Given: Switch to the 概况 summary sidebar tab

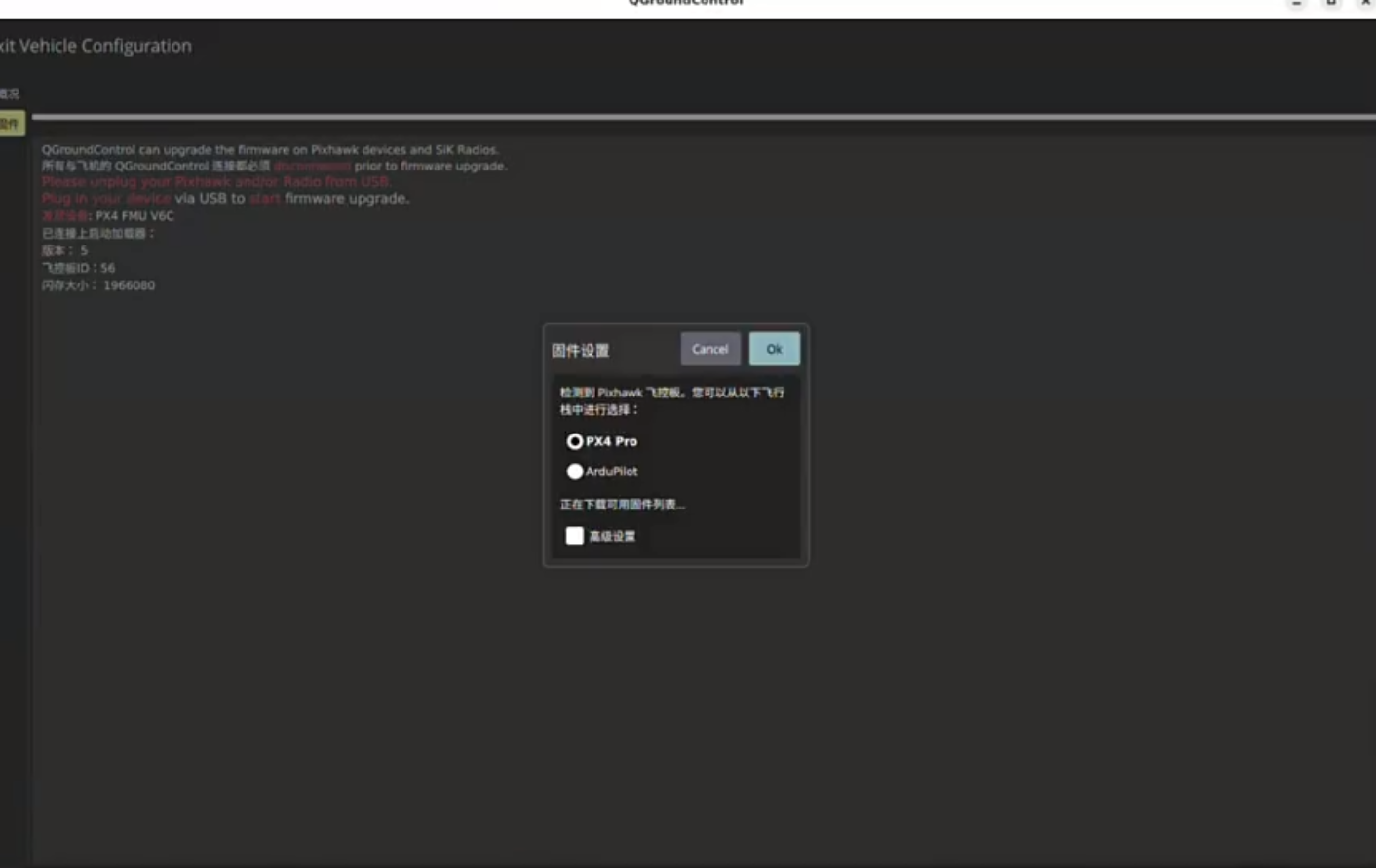Looking at the screenshot, I should 10,94.
